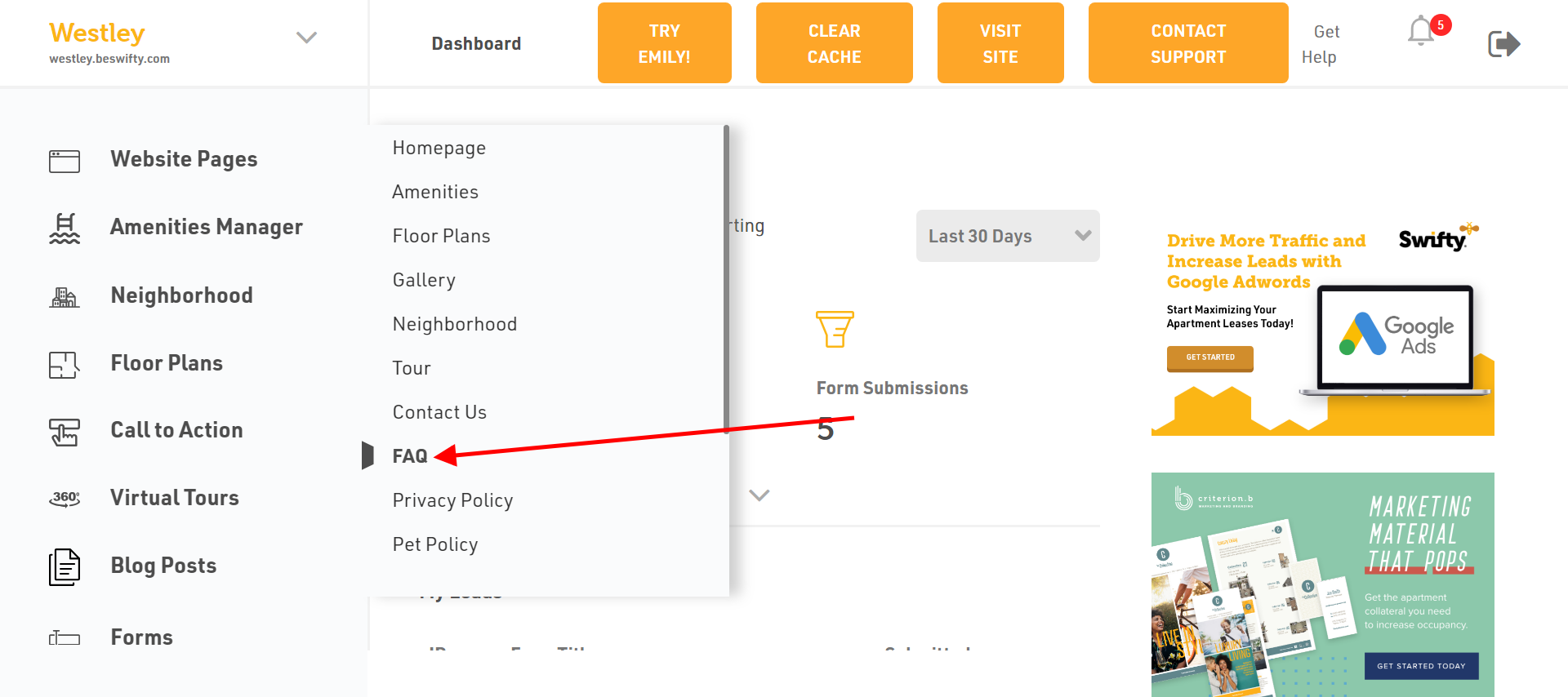The height and width of the screenshot is (697, 1568).
Task: Click the Floor Plans layout icon
Action: tap(65, 365)
